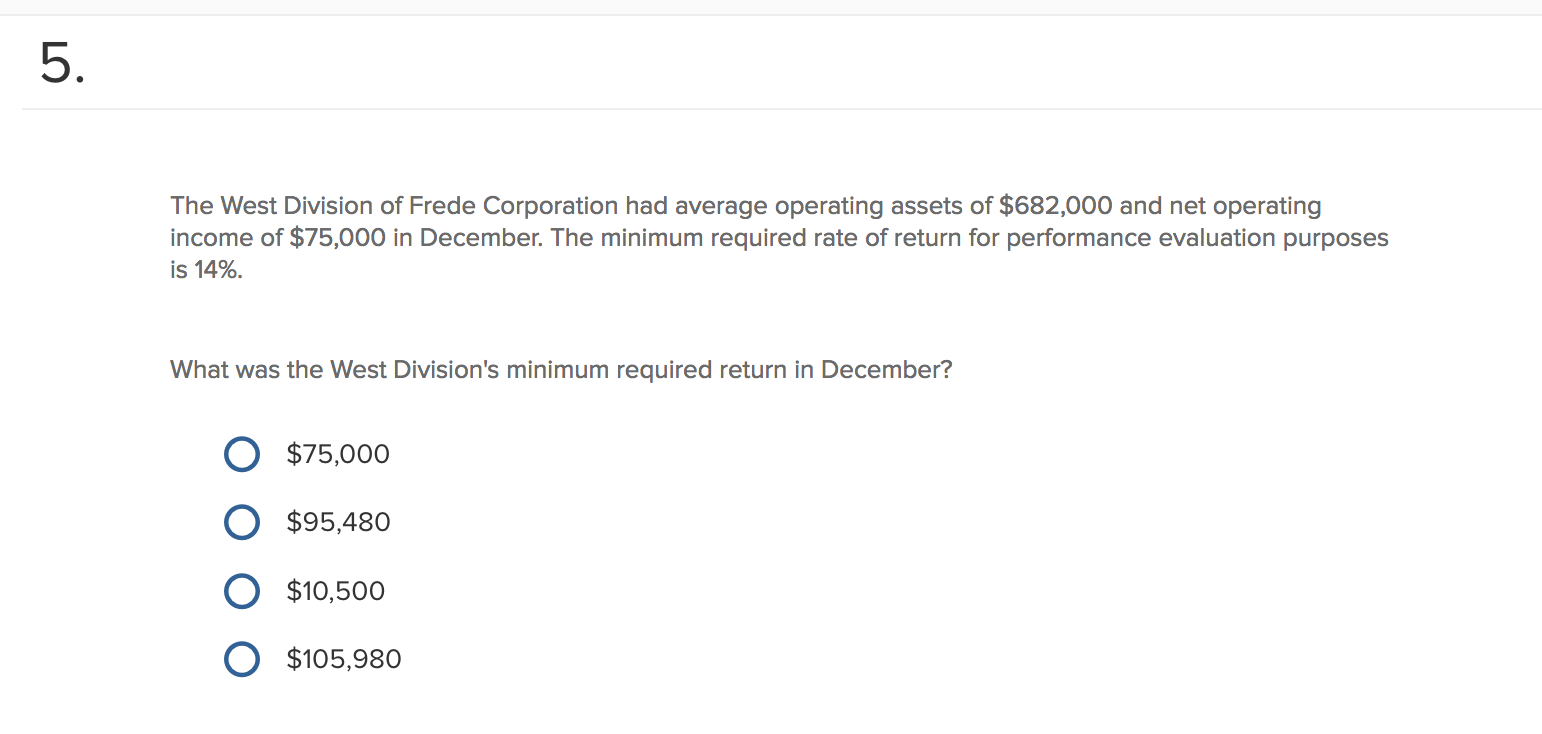This screenshot has height=734, width=1542.
Task: Click the paragraph about Frede Corporation
Action: (x=779, y=237)
